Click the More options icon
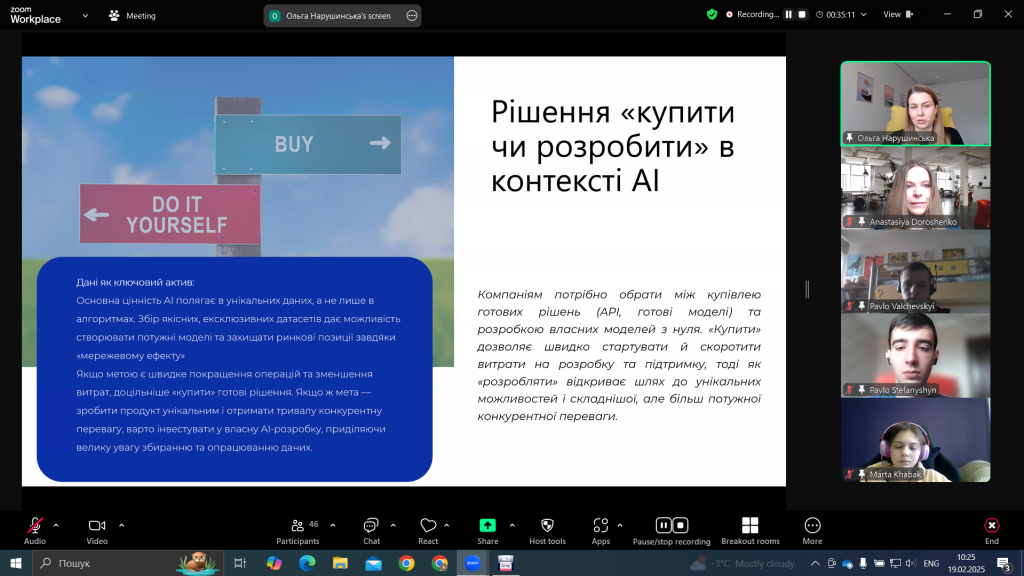 point(812,526)
